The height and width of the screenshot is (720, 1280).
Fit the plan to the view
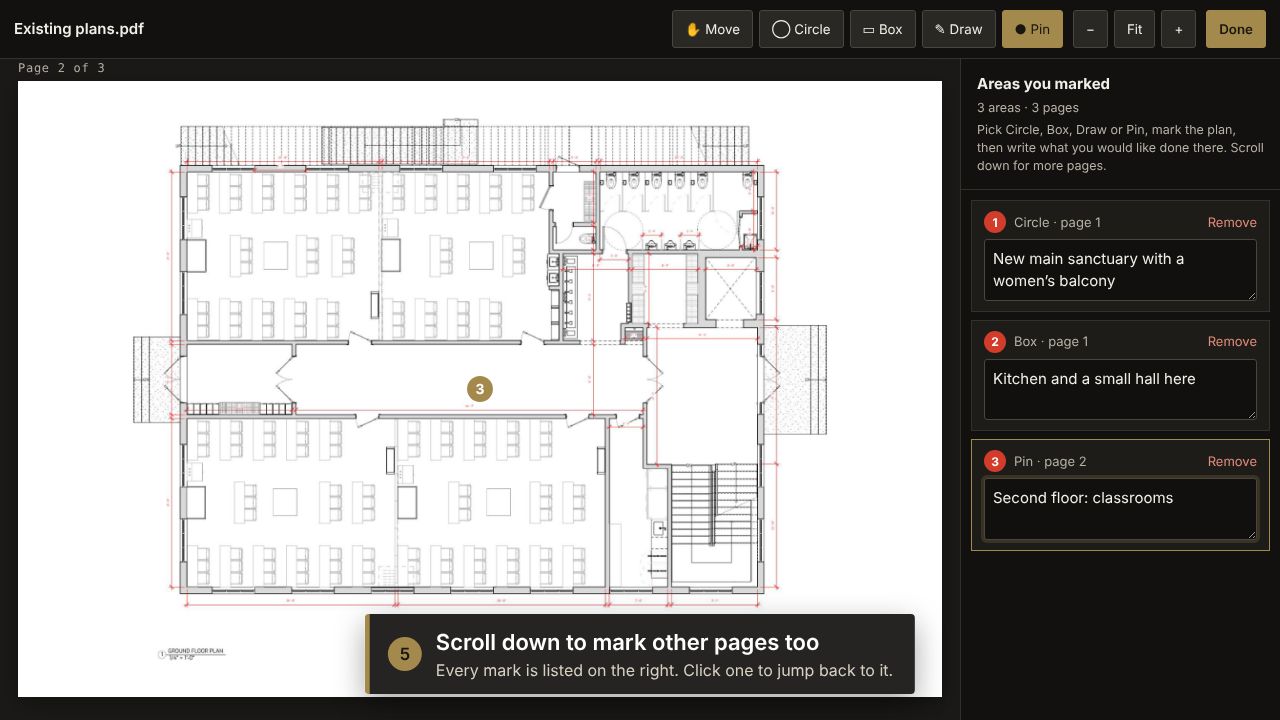pos(1134,29)
